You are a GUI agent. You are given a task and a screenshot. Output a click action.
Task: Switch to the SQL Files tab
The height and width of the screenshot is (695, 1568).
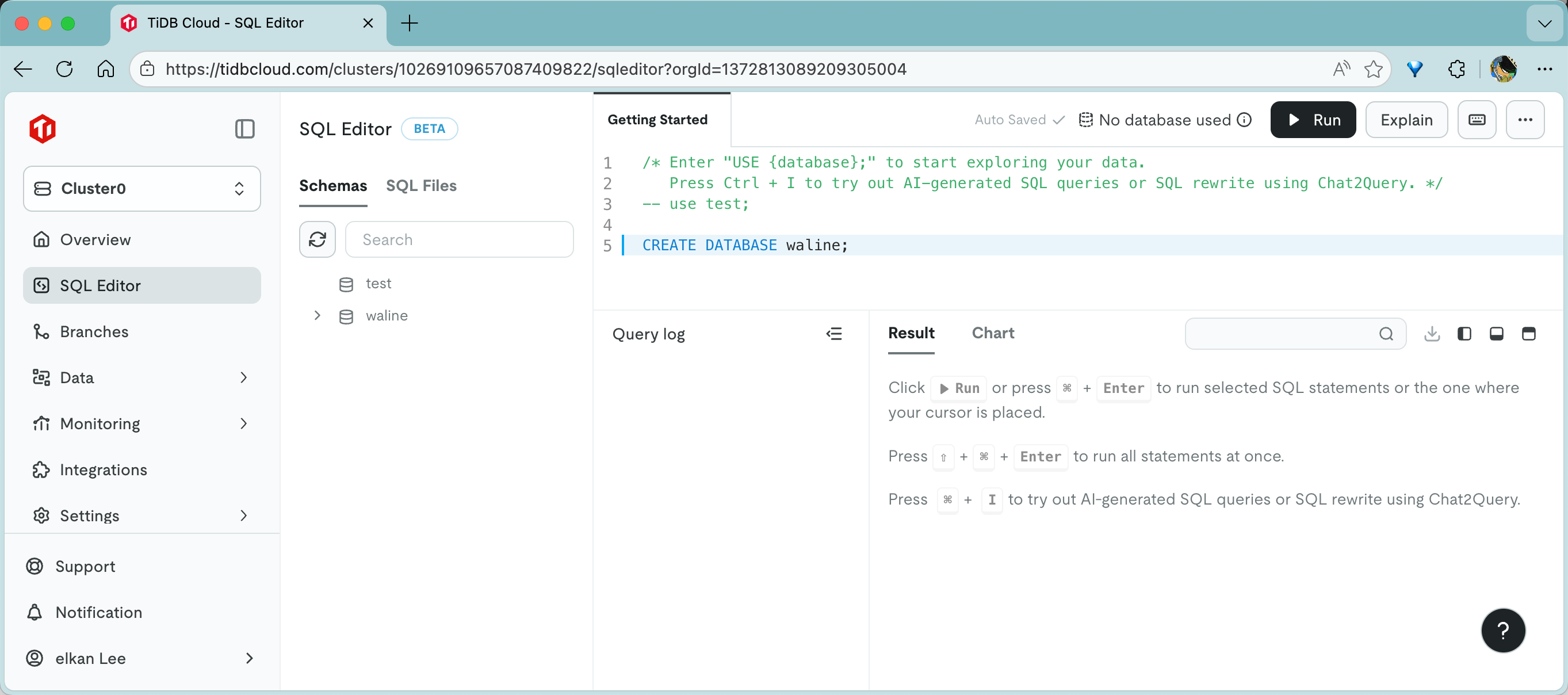(x=420, y=186)
